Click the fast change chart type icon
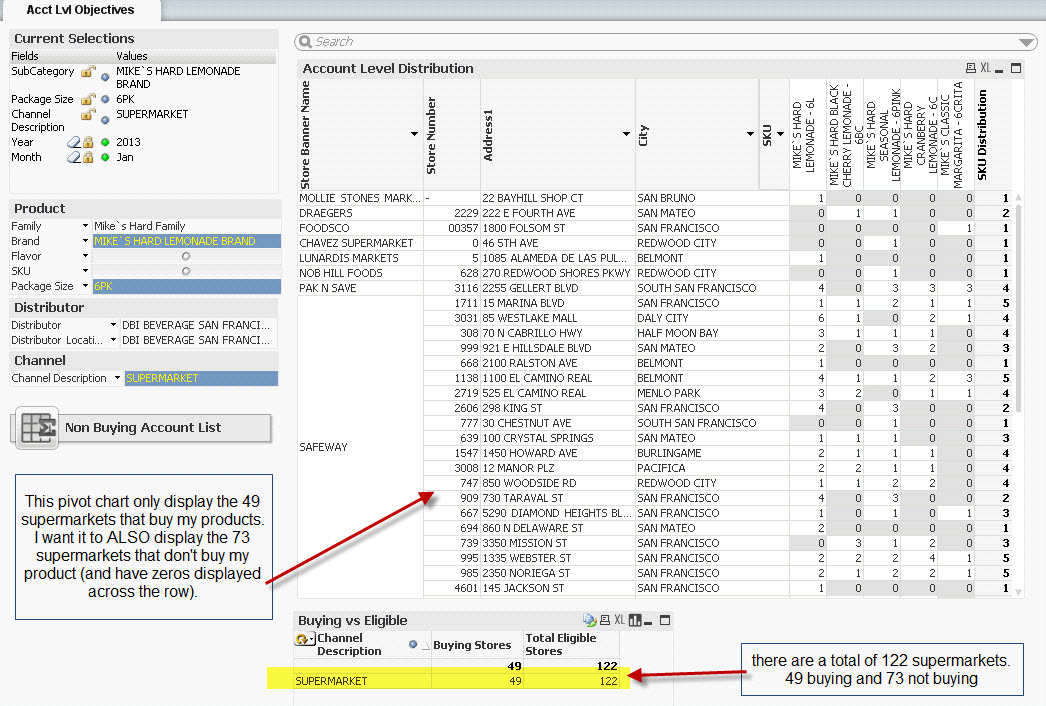Viewport: 1046px width, 706px height. tap(636, 620)
